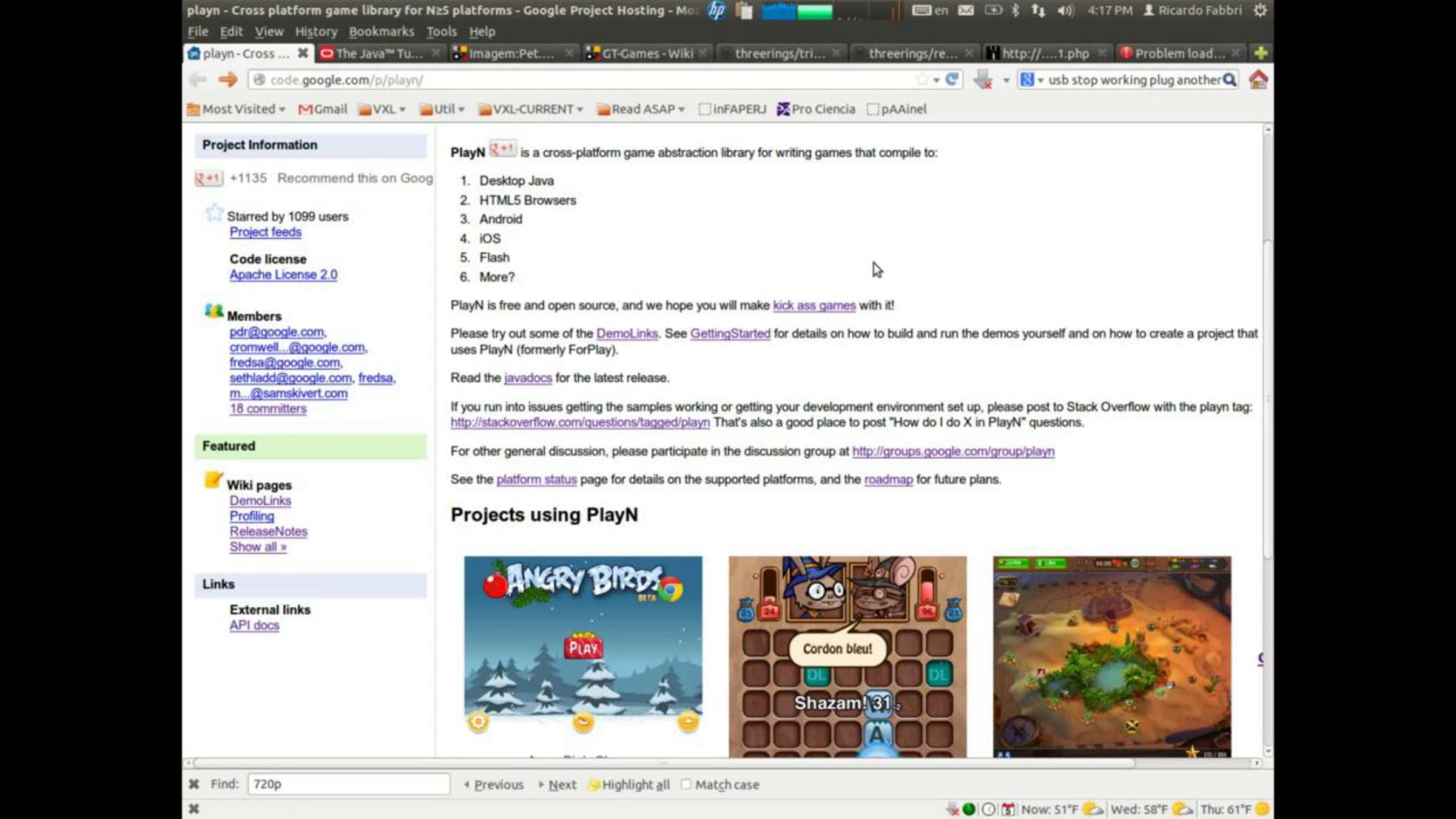Toggle Highlight all in find bar
The image size is (1456, 819).
(x=630, y=784)
